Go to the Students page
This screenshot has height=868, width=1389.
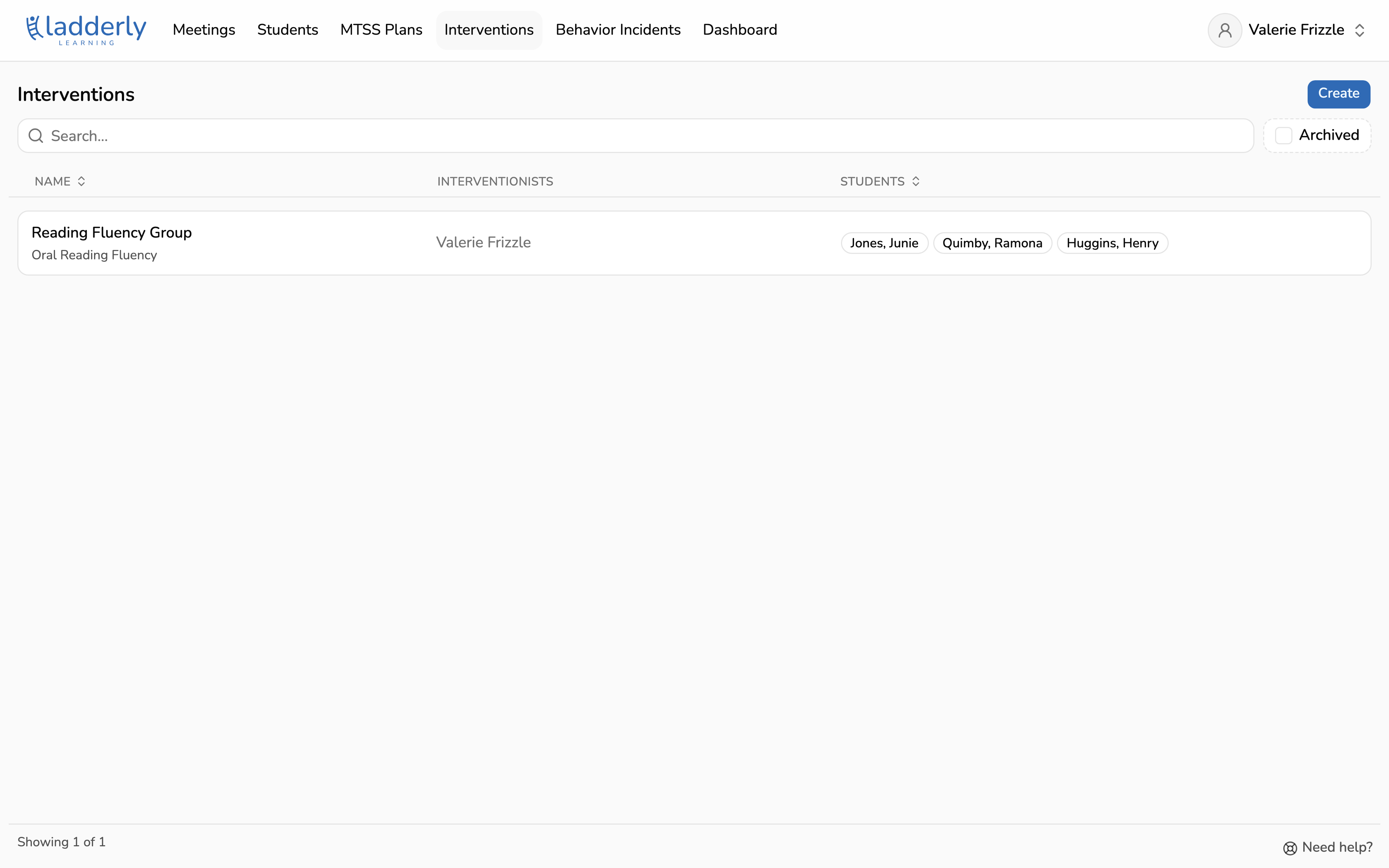(288, 30)
